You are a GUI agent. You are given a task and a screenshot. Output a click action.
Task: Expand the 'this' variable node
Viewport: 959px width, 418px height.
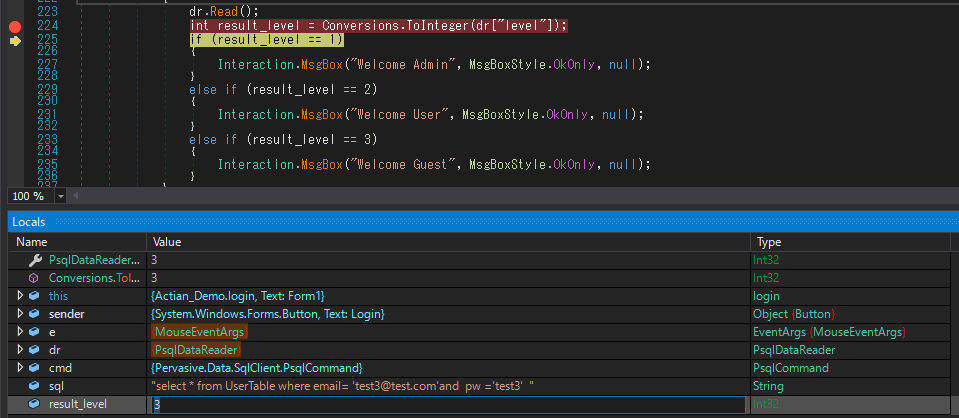pos(20,296)
